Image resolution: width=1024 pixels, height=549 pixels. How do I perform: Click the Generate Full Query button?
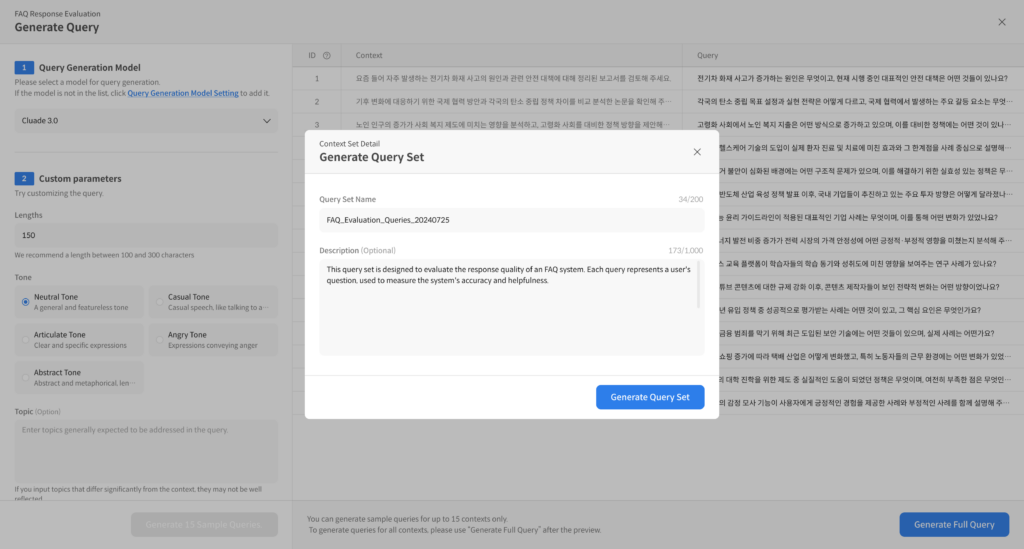954,524
